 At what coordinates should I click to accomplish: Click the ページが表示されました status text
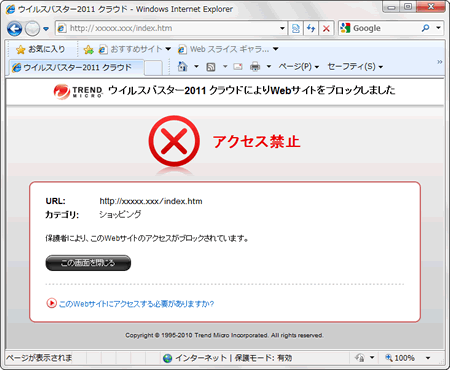[39, 358]
